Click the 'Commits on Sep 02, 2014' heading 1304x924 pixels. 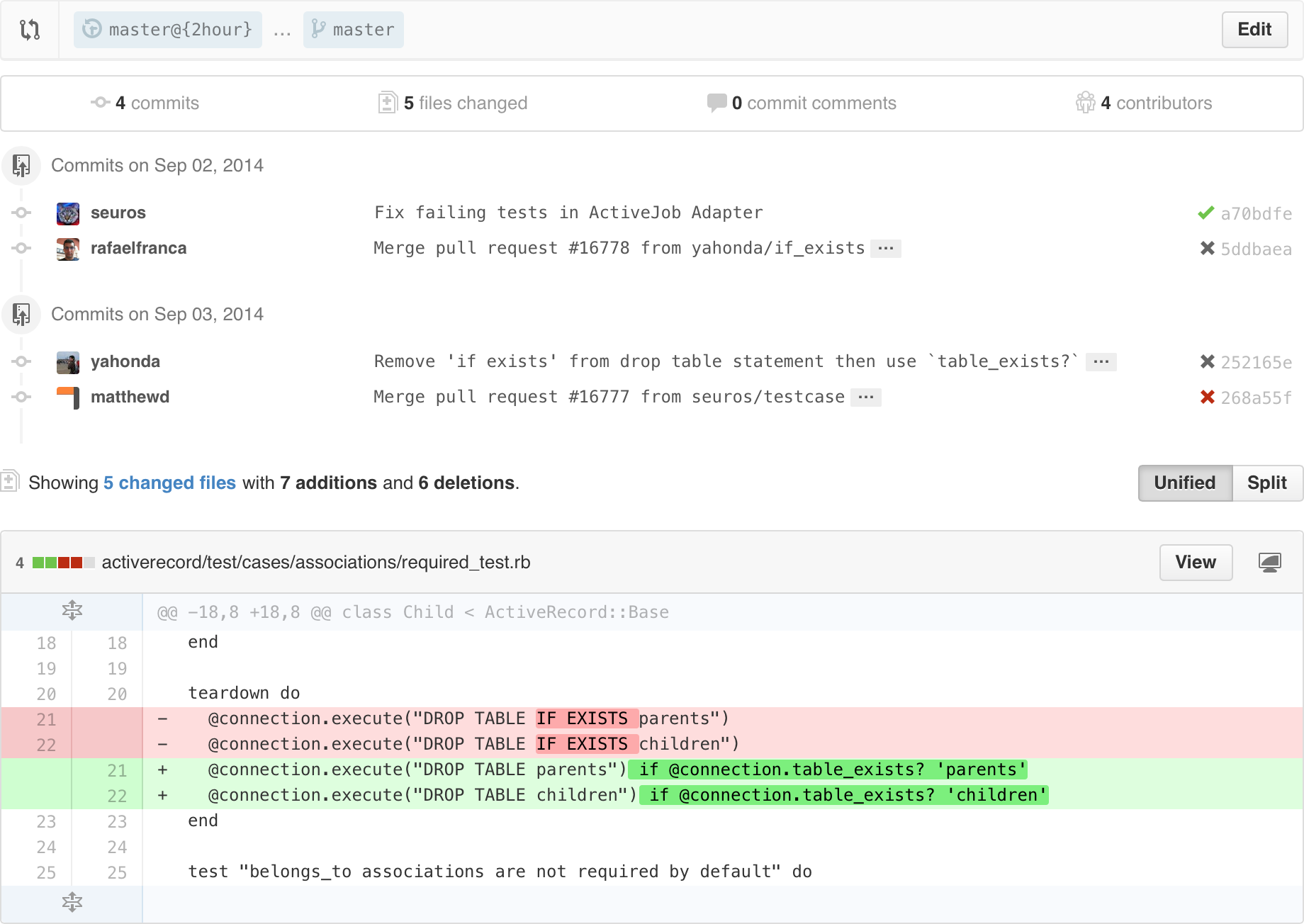click(x=157, y=166)
